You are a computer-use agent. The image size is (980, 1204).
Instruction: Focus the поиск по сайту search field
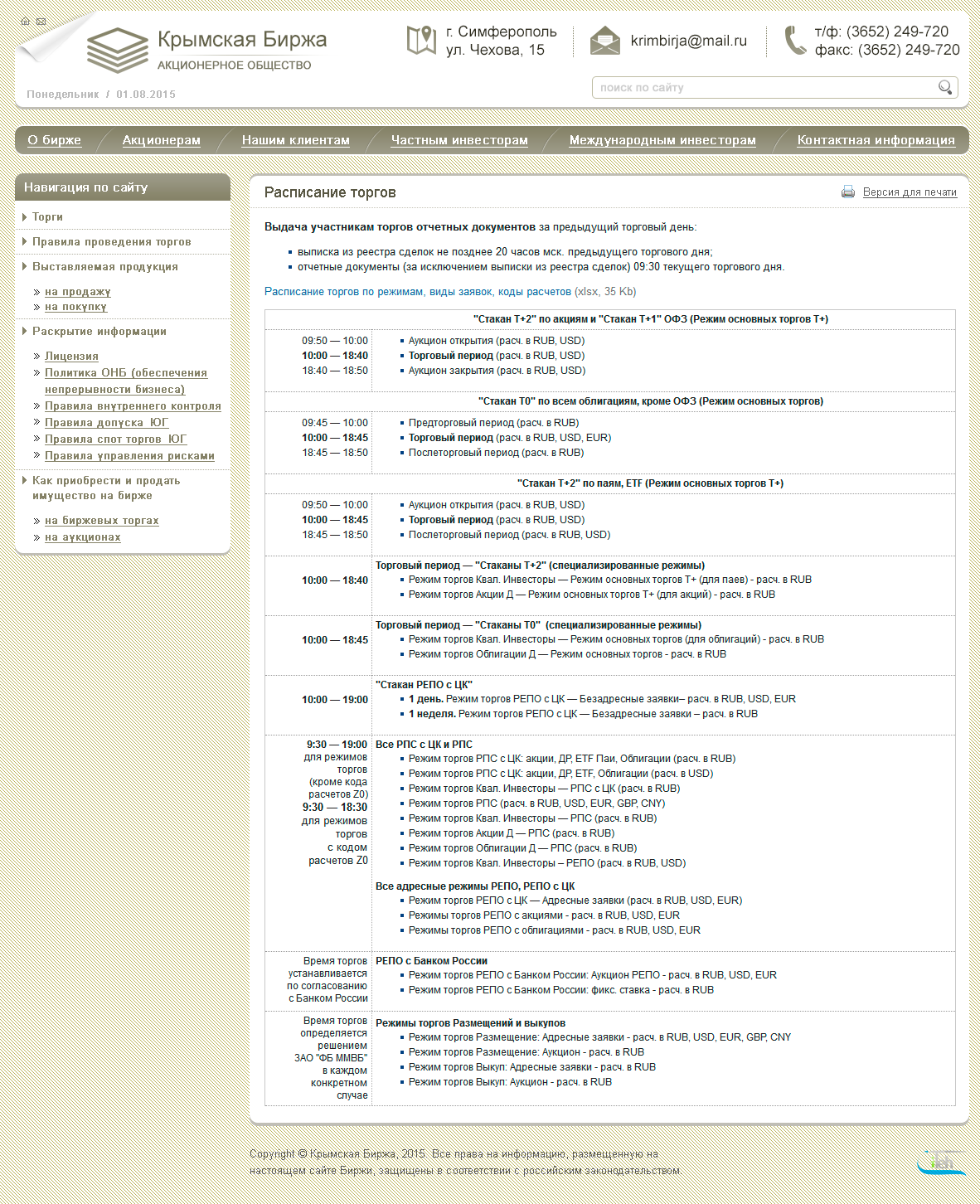[763, 88]
